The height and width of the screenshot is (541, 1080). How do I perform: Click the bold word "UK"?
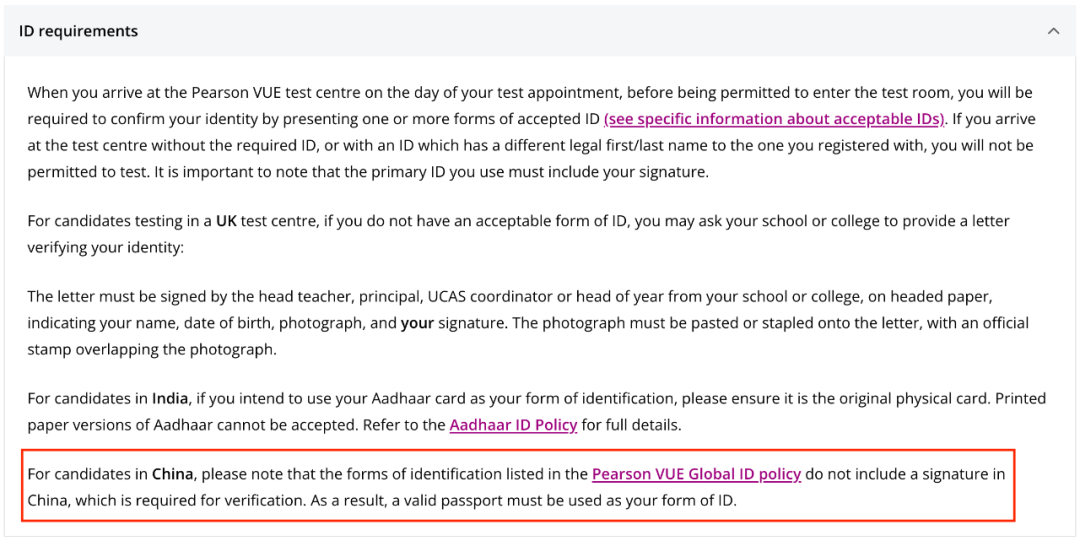click(227, 221)
